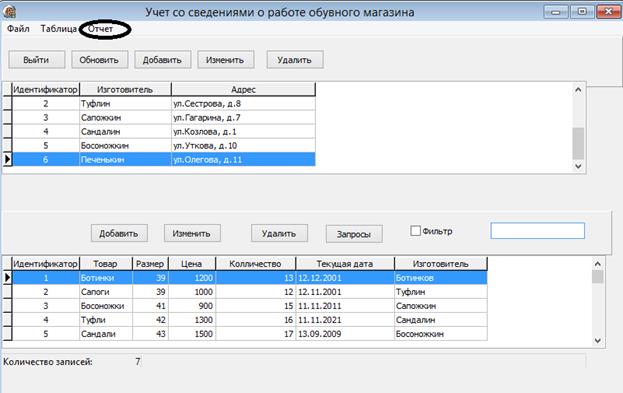The height and width of the screenshot is (393, 623).
Task: Select the Печенькин cell
Action: coord(125,160)
